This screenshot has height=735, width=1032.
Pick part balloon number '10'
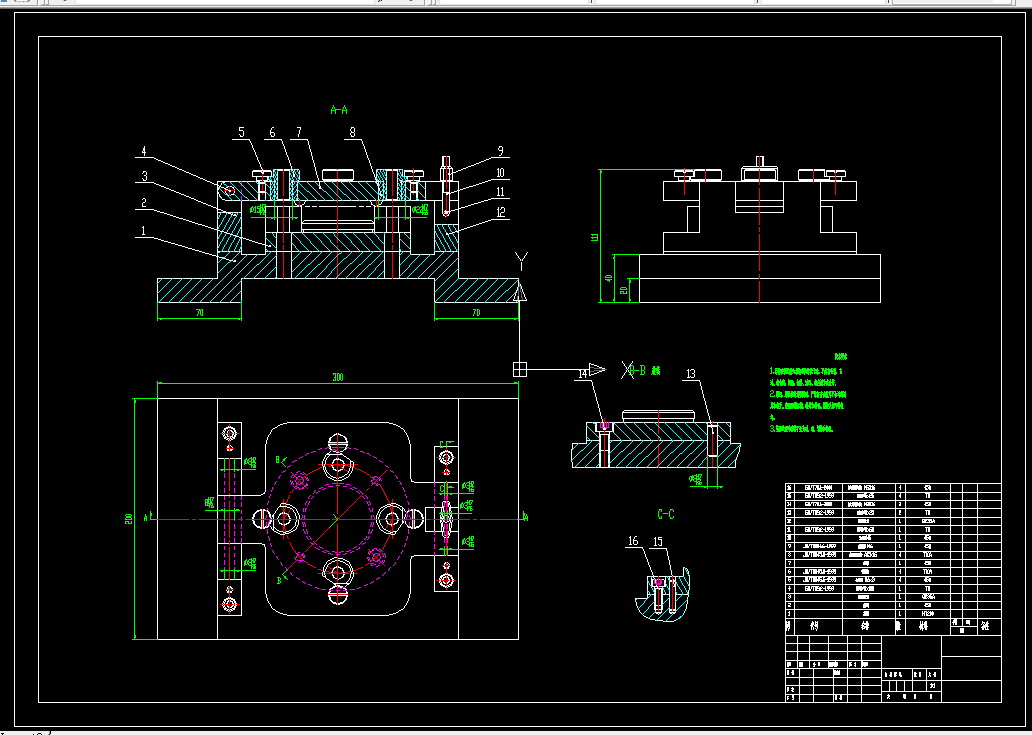500,173
